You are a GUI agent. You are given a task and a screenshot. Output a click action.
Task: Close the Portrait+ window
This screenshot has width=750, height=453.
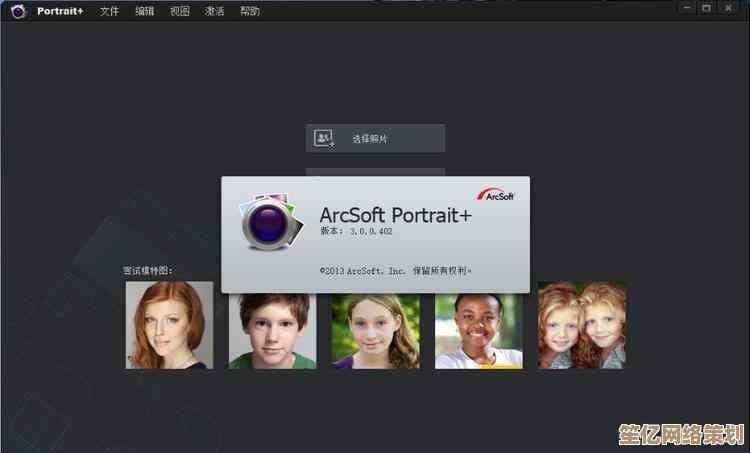click(729, 8)
